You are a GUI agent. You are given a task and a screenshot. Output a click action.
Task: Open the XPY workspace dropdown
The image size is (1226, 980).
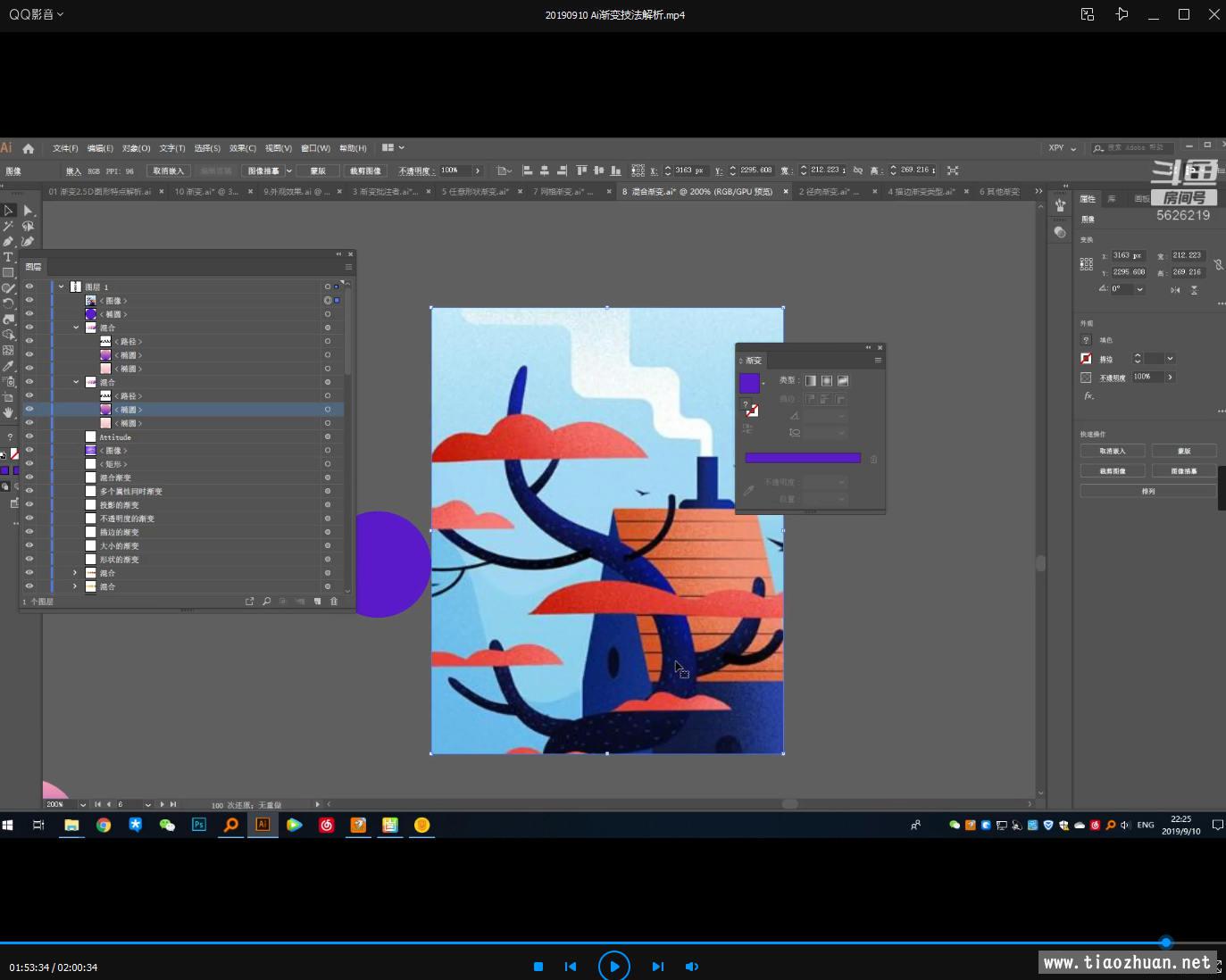pos(1063,148)
